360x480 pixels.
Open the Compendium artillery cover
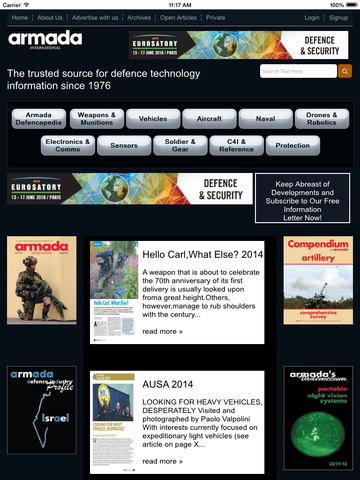(318, 280)
